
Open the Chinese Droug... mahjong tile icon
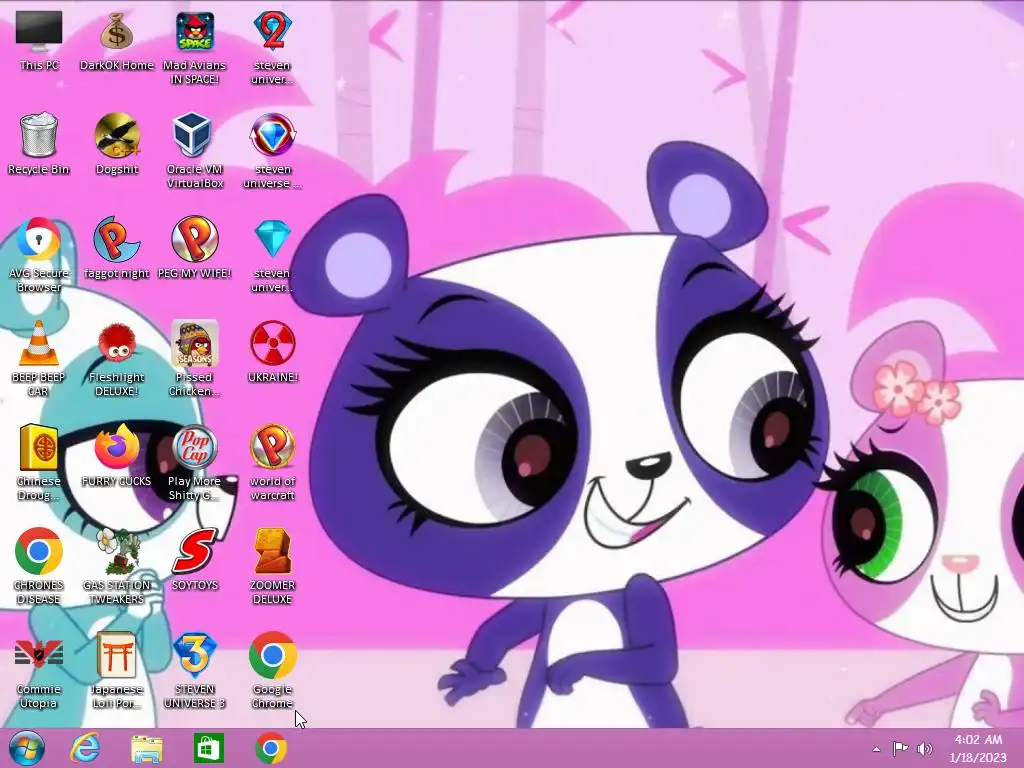tap(39, 462)
